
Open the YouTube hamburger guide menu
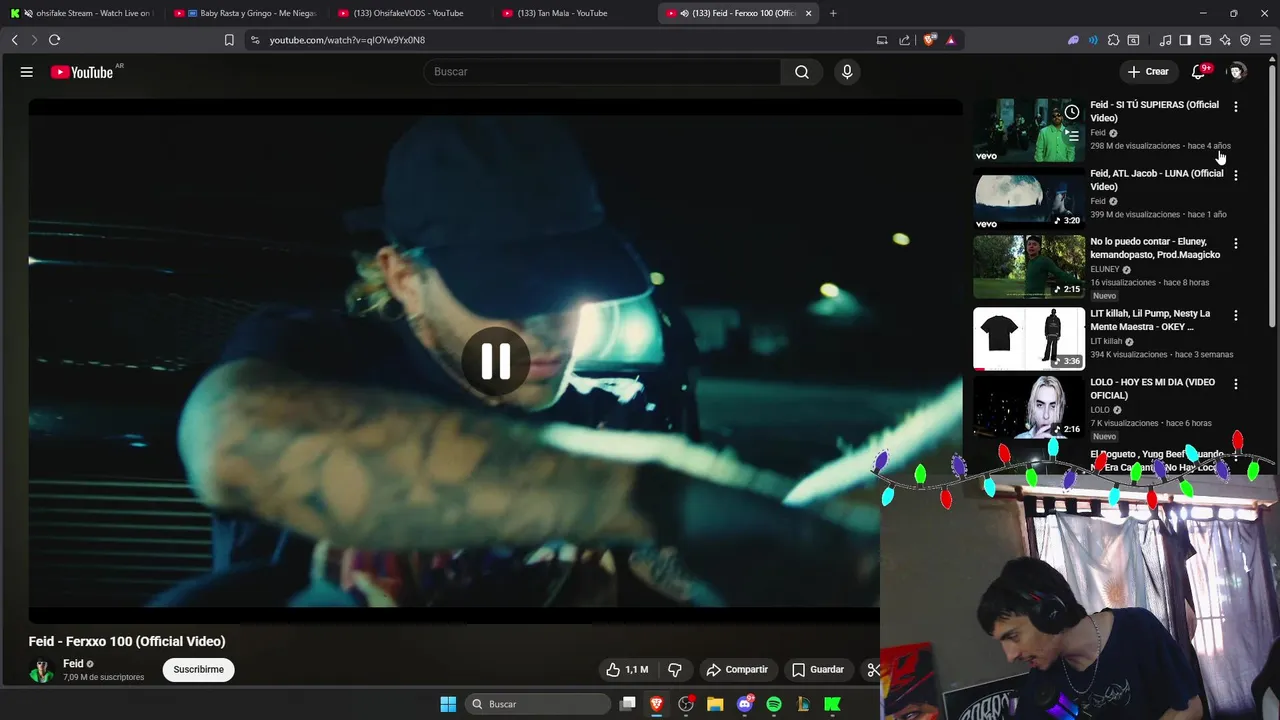point(27,72)
